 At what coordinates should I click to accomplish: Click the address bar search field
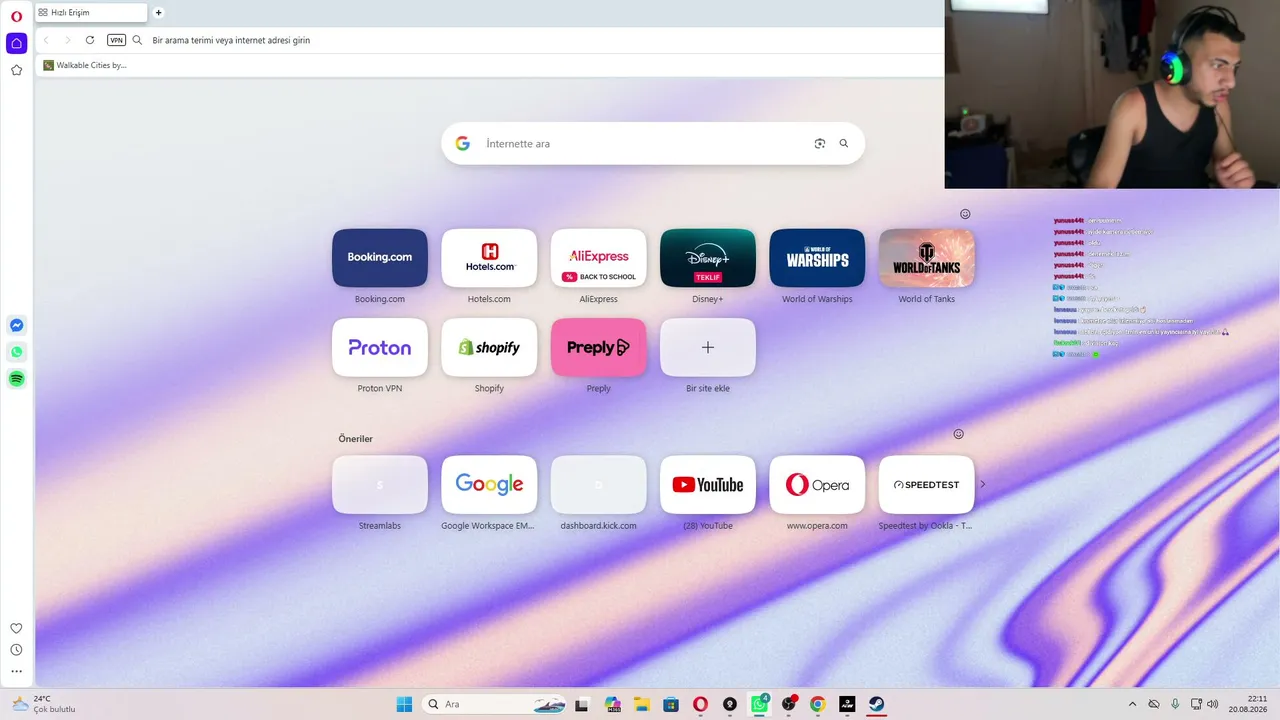click(540, 40)
